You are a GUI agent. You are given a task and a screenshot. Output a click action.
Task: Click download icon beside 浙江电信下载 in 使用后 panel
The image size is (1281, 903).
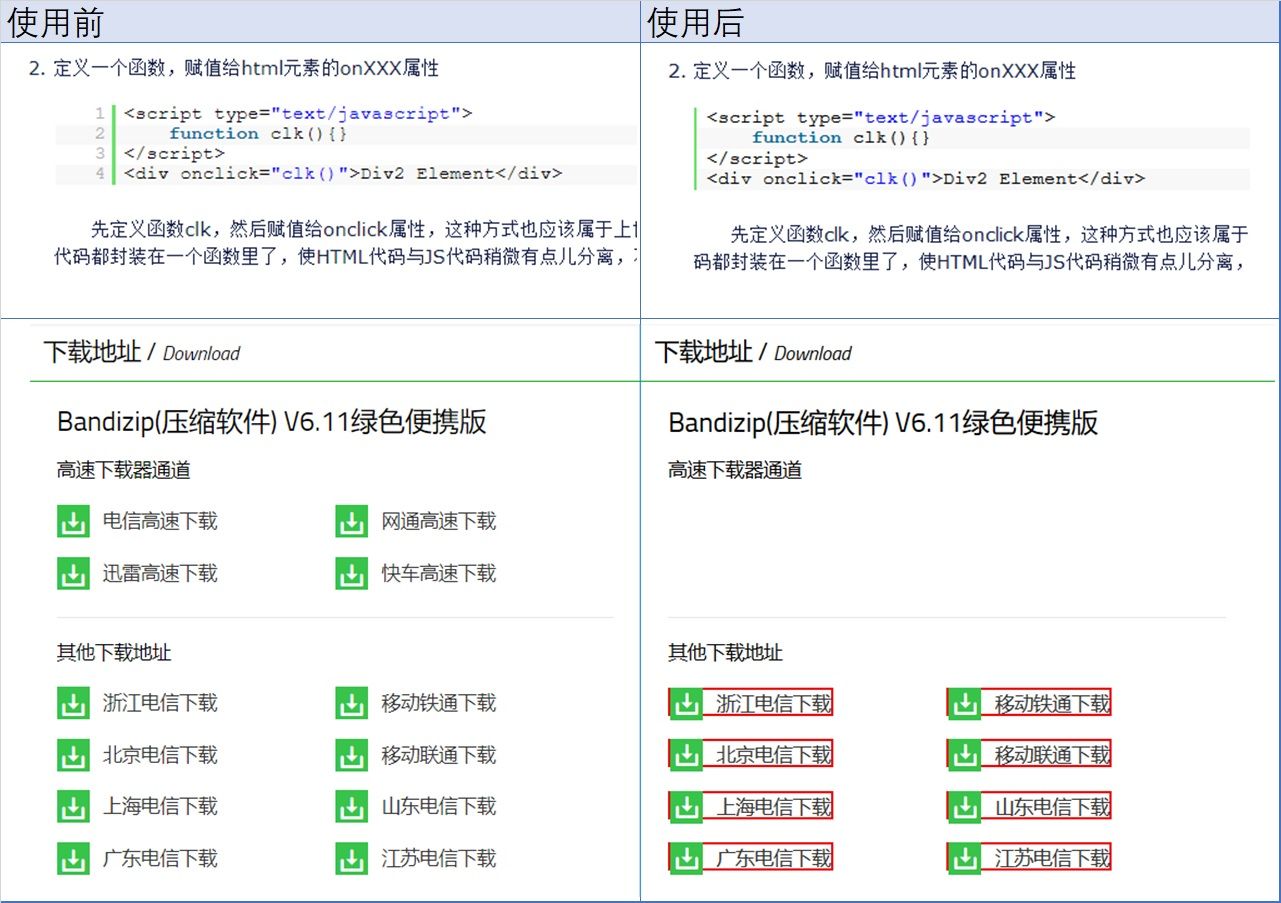(685, 704)
